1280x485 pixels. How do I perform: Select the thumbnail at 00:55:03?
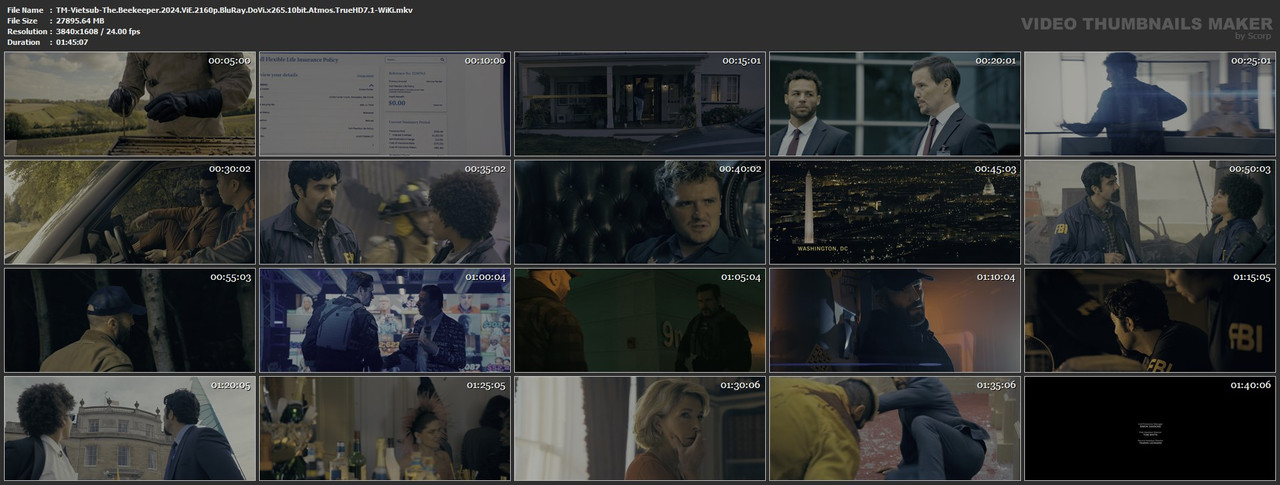tap(129, 320)
